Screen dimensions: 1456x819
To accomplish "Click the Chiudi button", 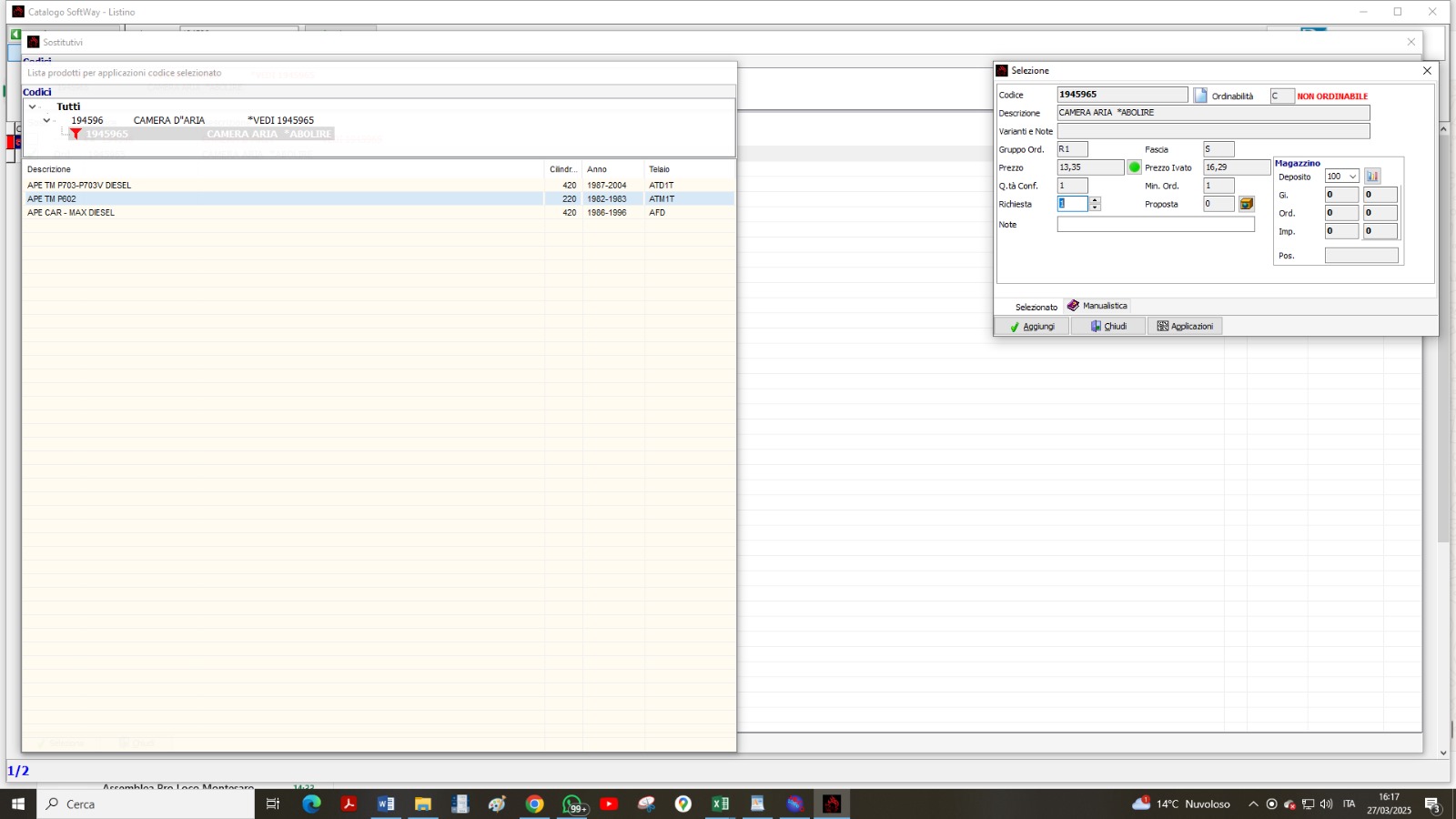I will tap(1108, 326).
